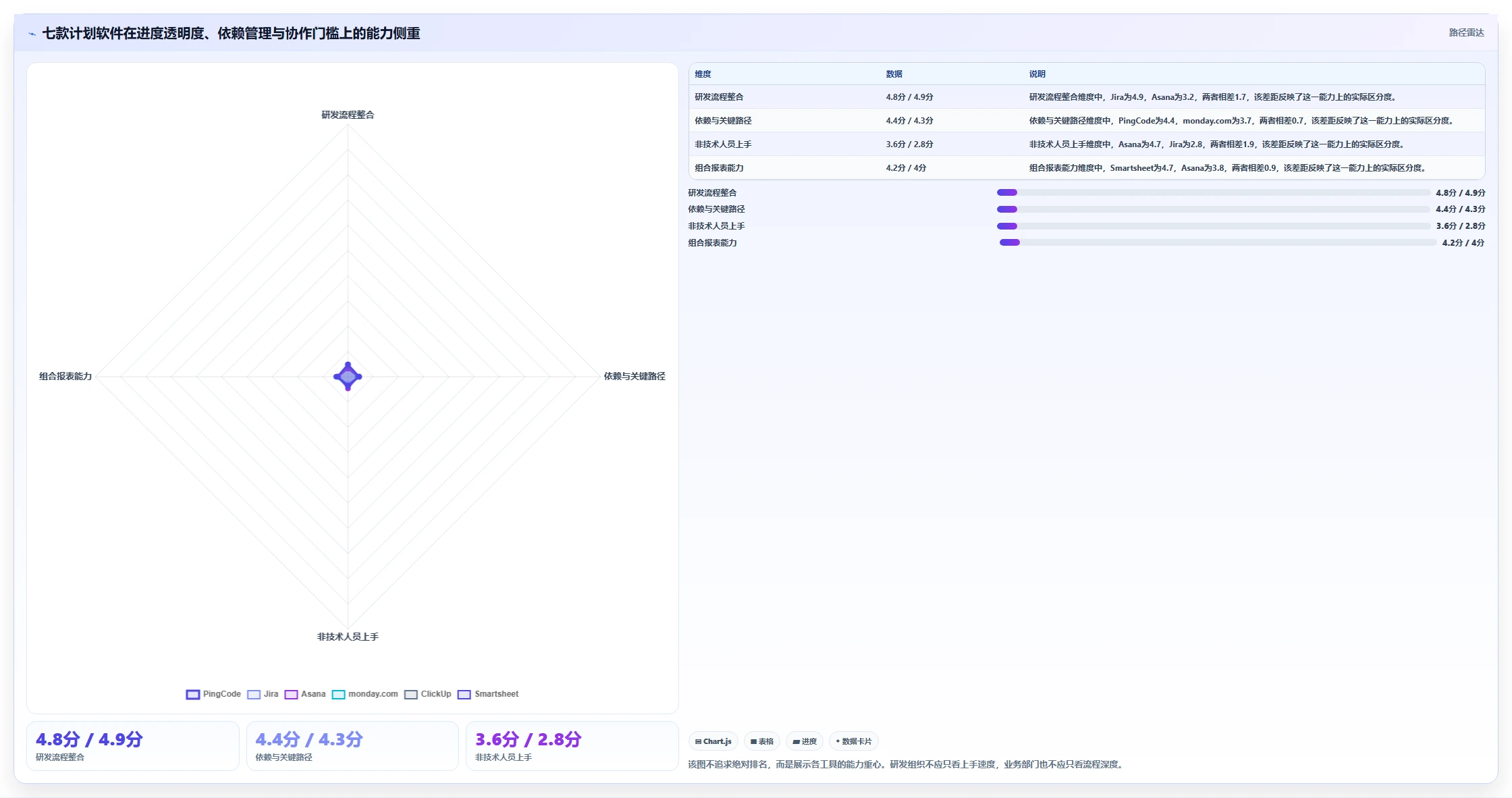1512x798 pixels.
Task: Open the 4.8分 / 4.9分 data card
Action: pyautogui.click(x=133, y=746)
